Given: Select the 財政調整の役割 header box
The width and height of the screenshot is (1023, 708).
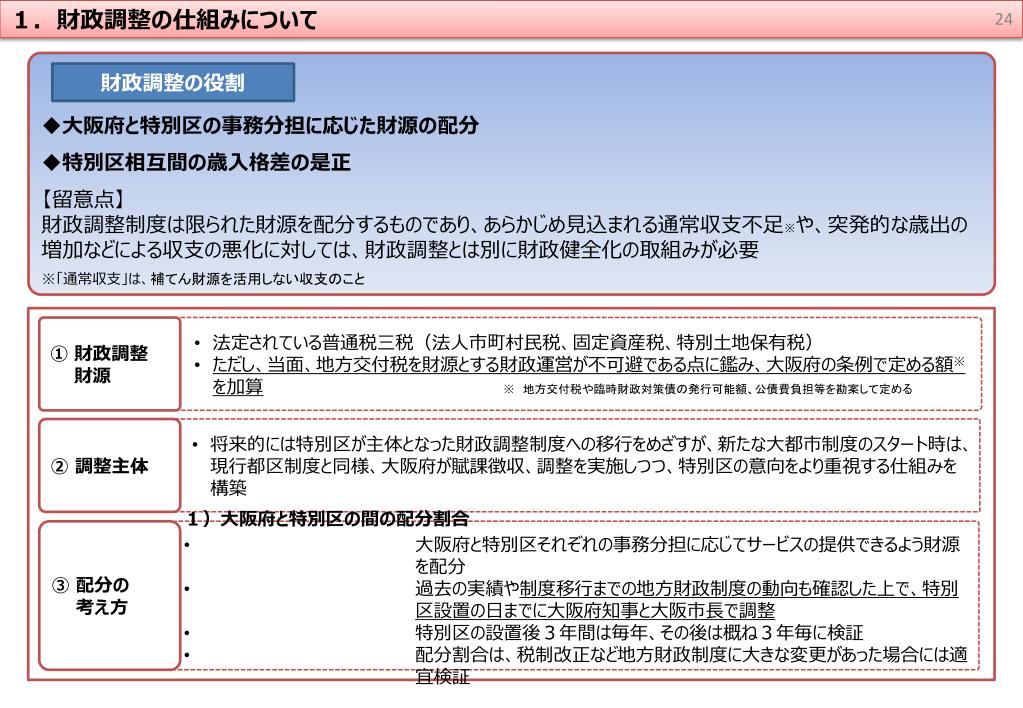Looking at the screenshot, I should [x=173, y=82].
